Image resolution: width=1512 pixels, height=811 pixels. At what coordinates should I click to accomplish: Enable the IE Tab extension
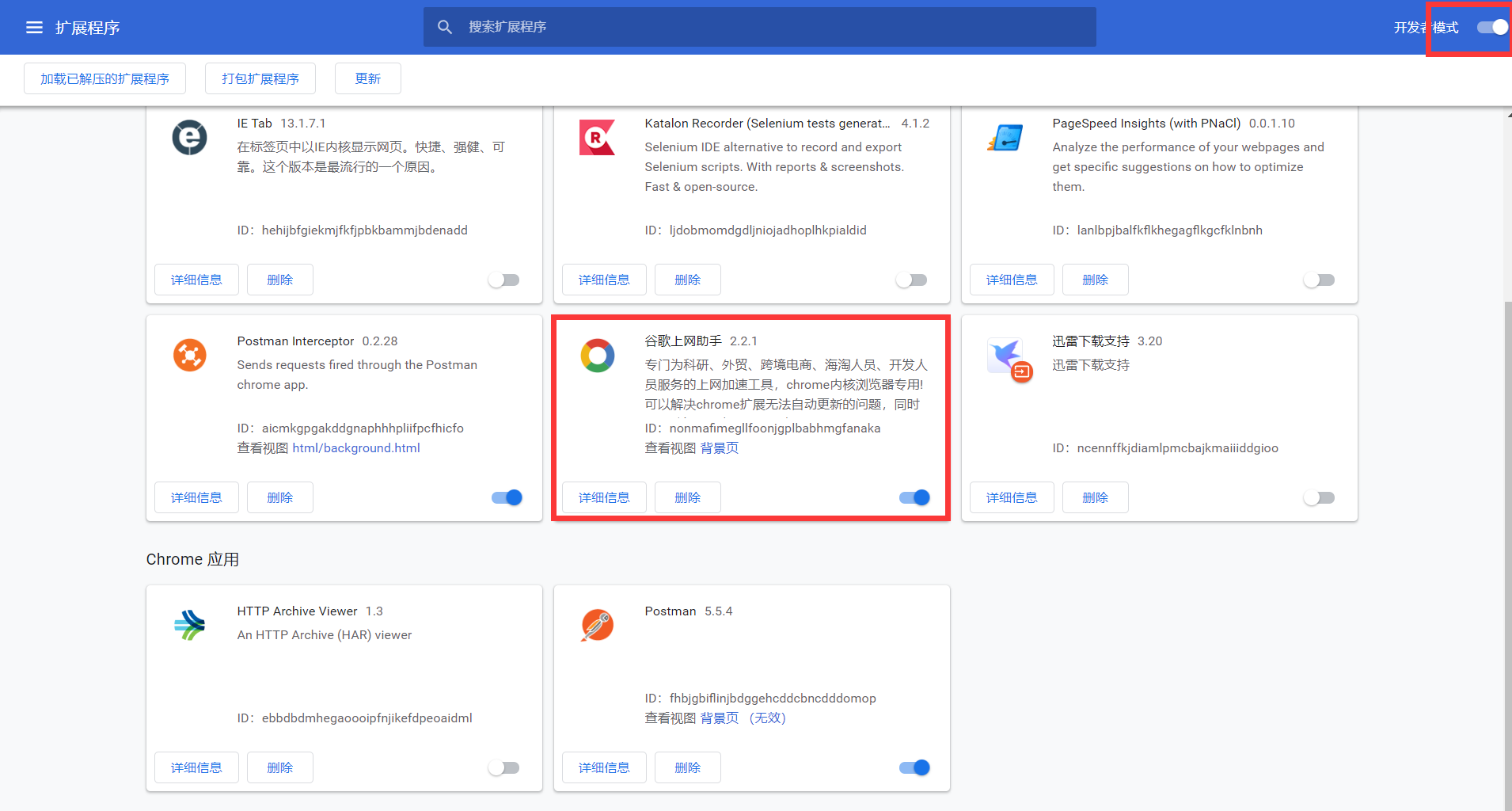504,280
